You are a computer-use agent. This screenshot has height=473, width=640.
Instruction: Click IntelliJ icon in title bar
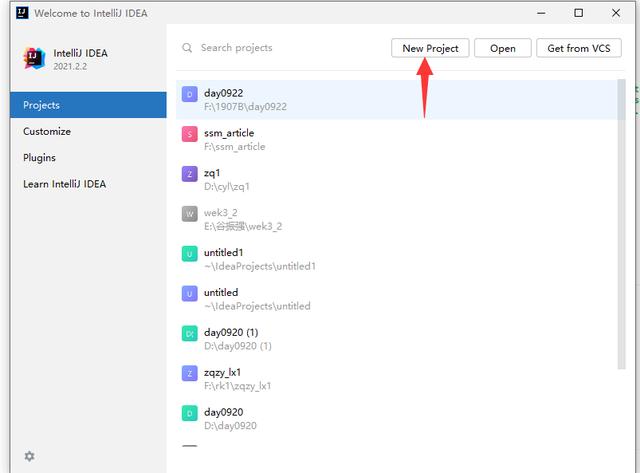tap(22, 13)
